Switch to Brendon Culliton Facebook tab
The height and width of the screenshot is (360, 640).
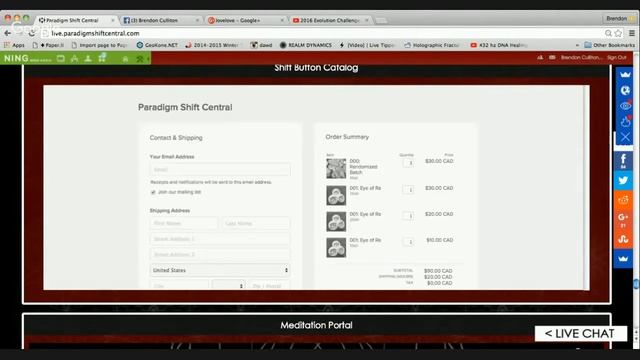(x=155, y=20)
